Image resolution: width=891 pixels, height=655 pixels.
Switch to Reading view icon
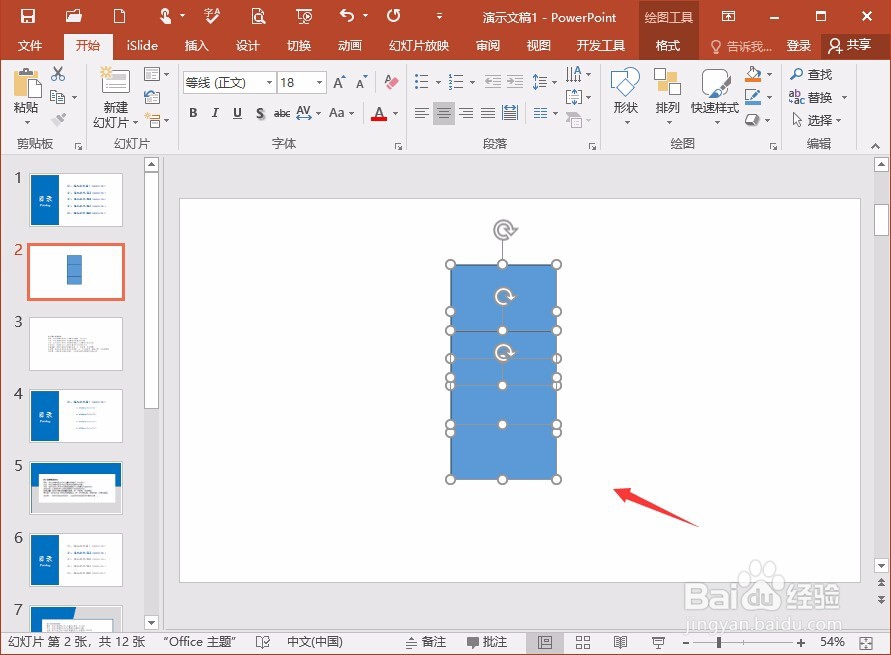(620, 643)
